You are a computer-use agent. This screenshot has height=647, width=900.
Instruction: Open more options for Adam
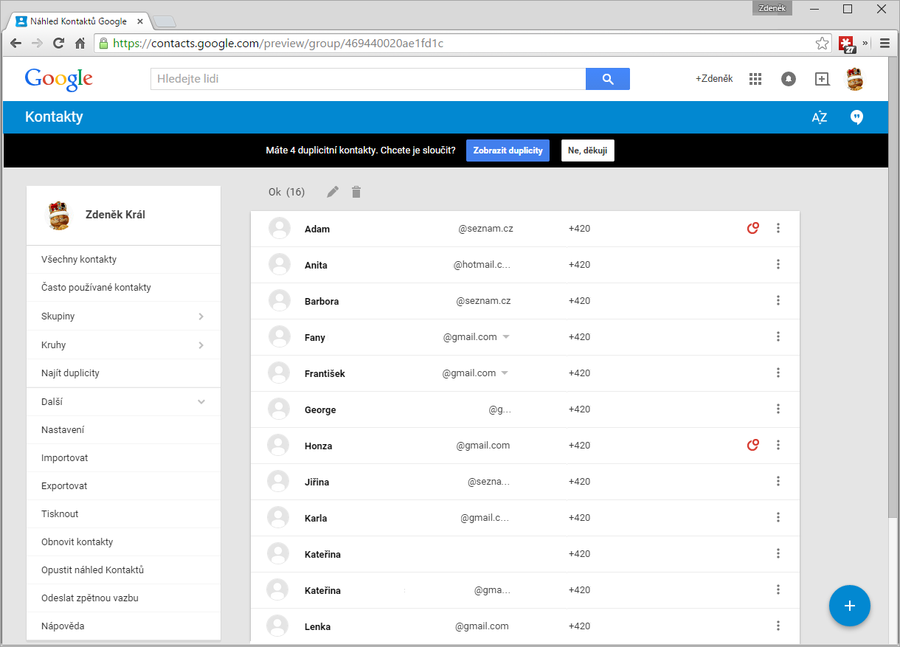(778, 228)
